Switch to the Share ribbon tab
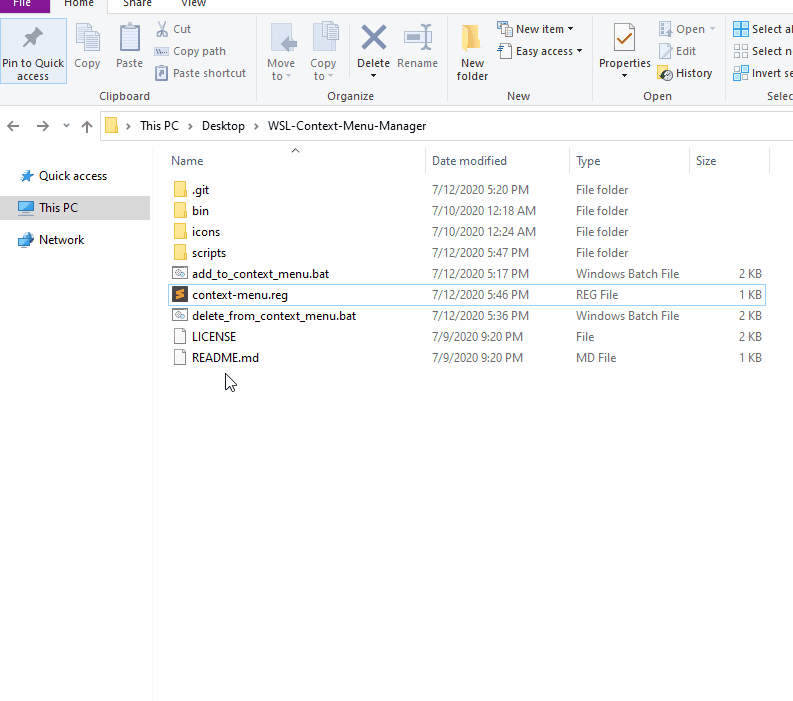The height and width of the screenshot is (701, 793). point(137,4)
